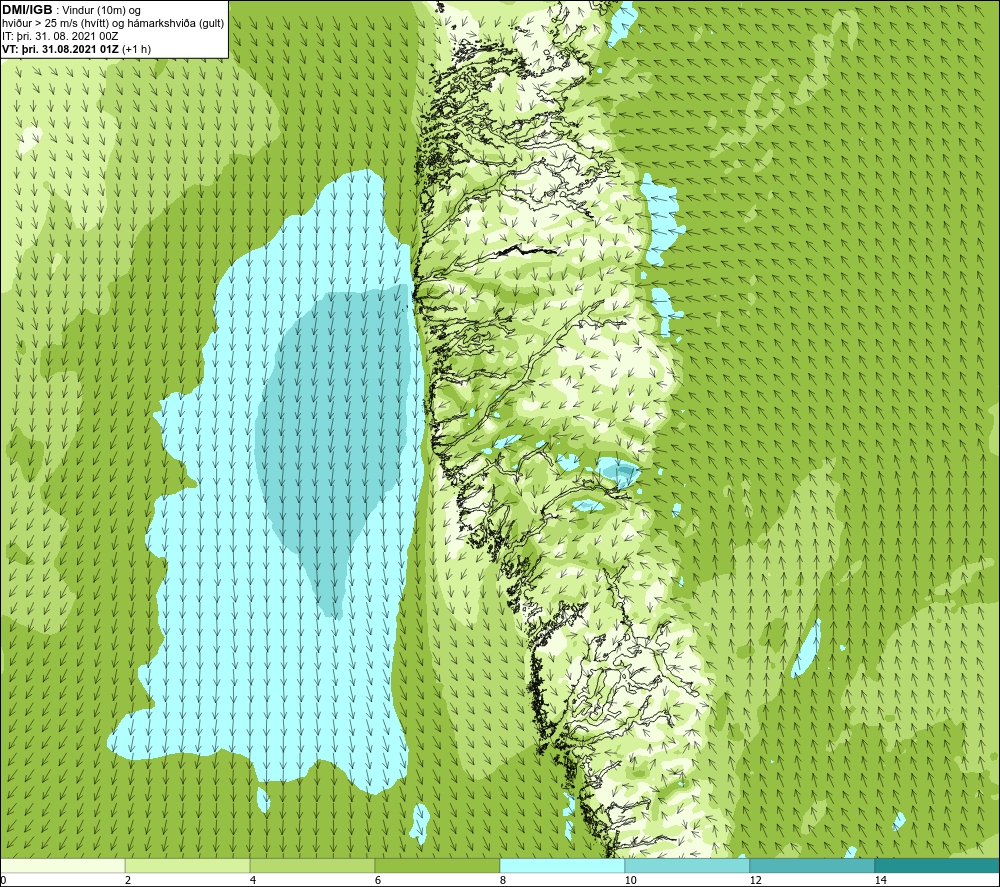Select the light green 2–4 m/s color swatch
The width and height of the screenshot is (1000, 887).
tap(188, 865)
